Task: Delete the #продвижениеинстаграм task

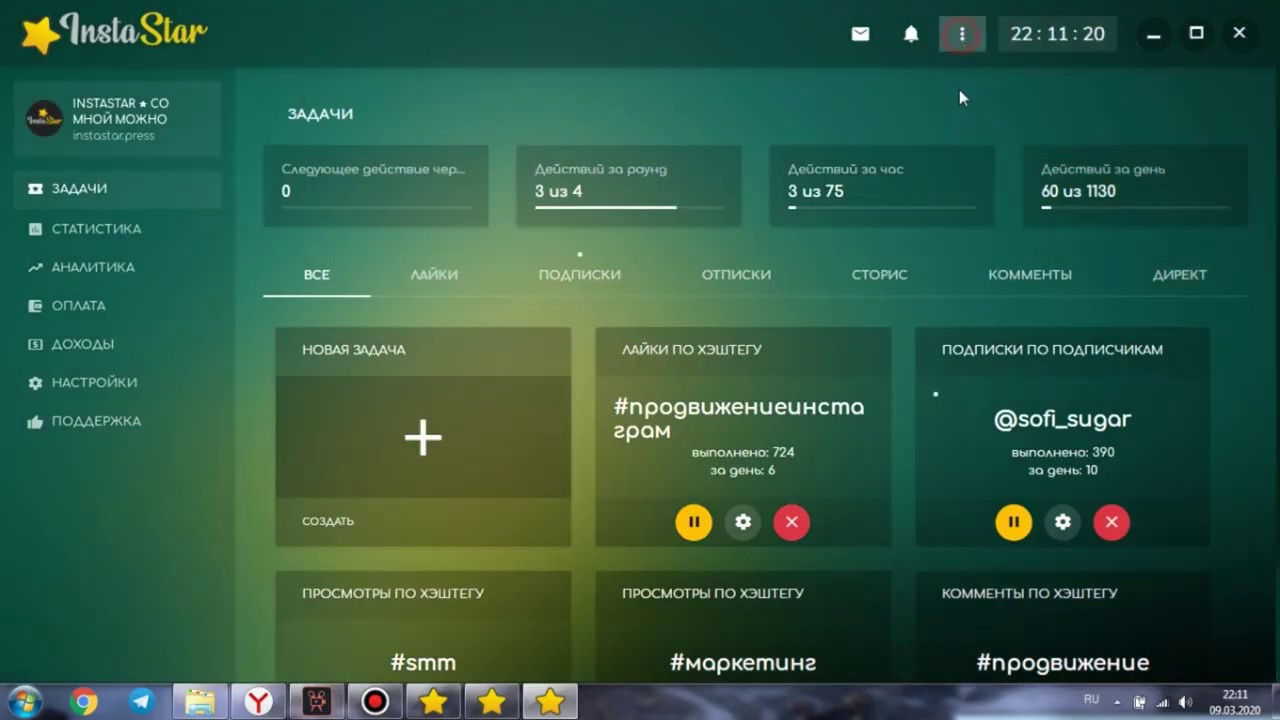Action: pos(791,522)
